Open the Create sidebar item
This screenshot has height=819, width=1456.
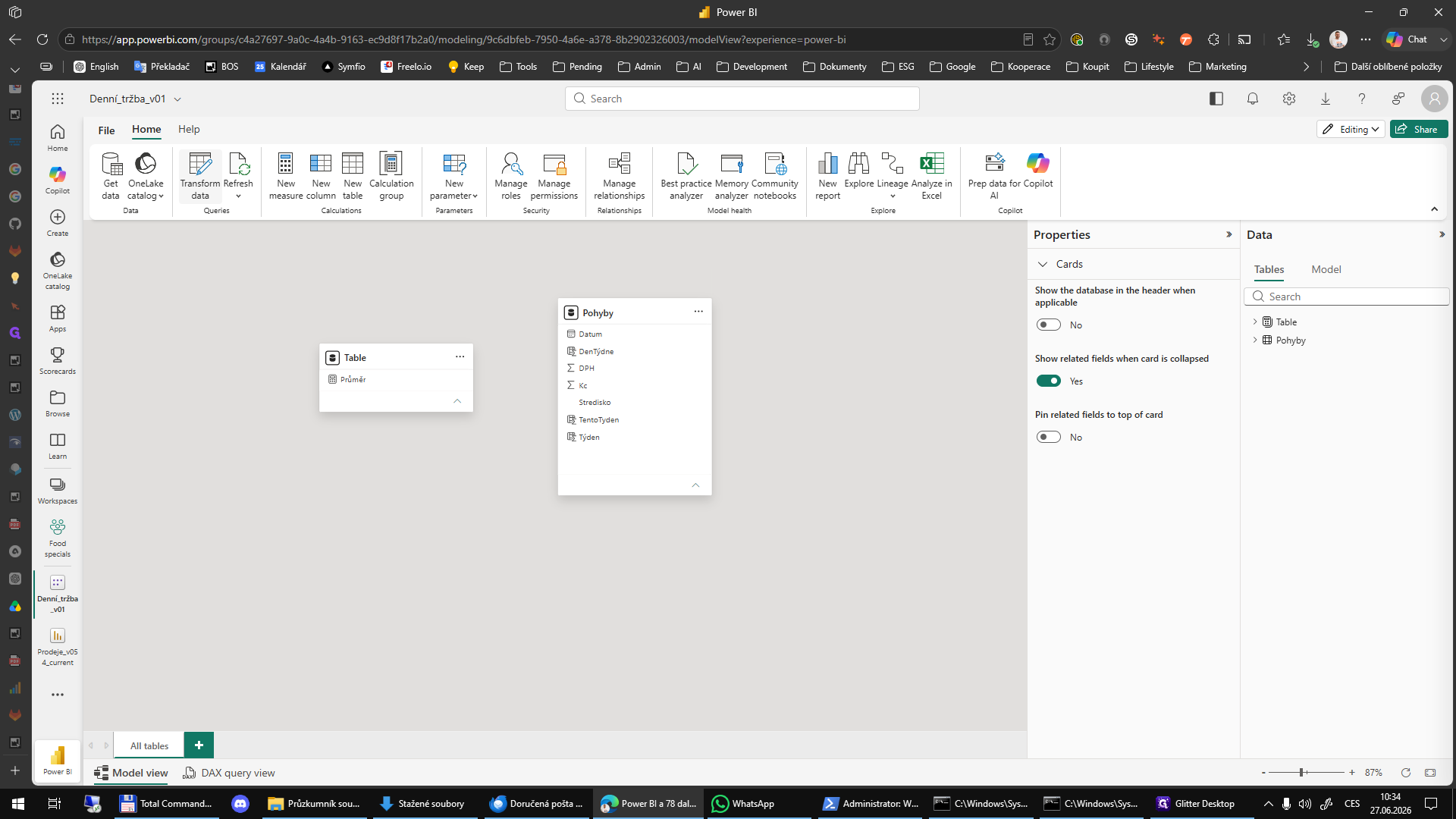point(58,223)
